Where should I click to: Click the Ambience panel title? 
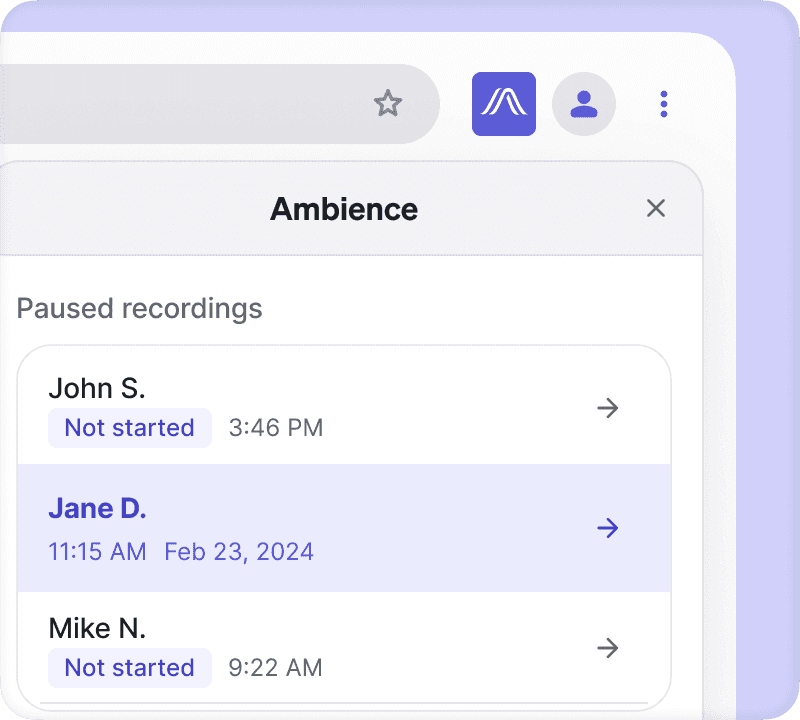344,209
